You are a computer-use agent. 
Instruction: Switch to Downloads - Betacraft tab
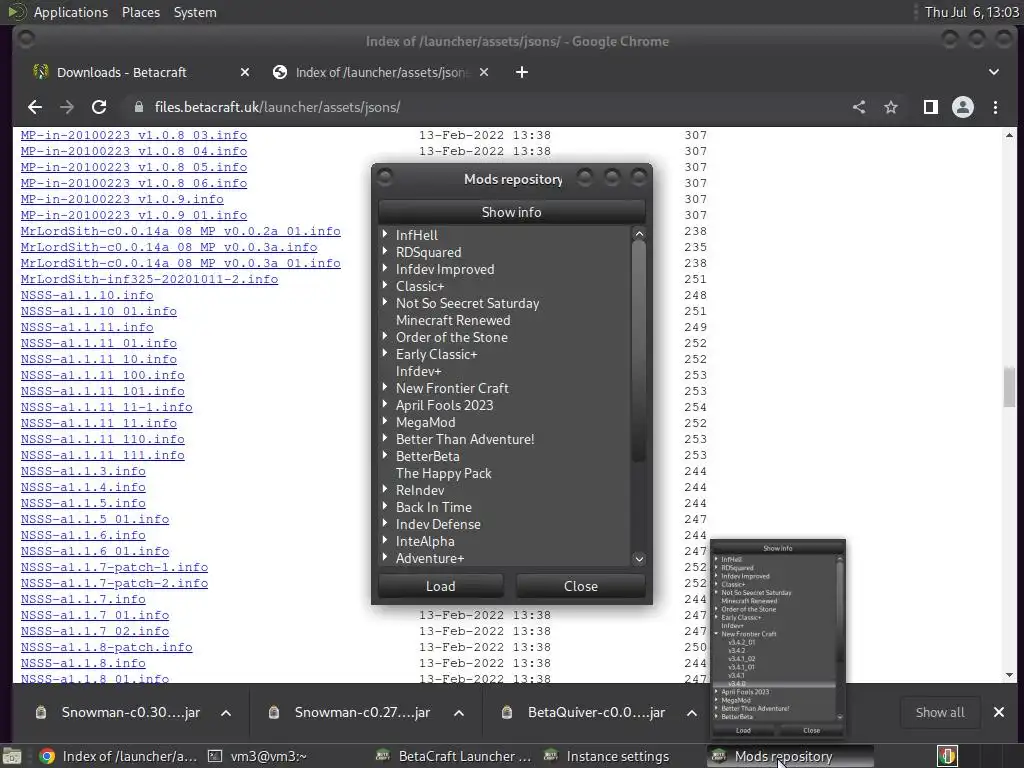121,72
